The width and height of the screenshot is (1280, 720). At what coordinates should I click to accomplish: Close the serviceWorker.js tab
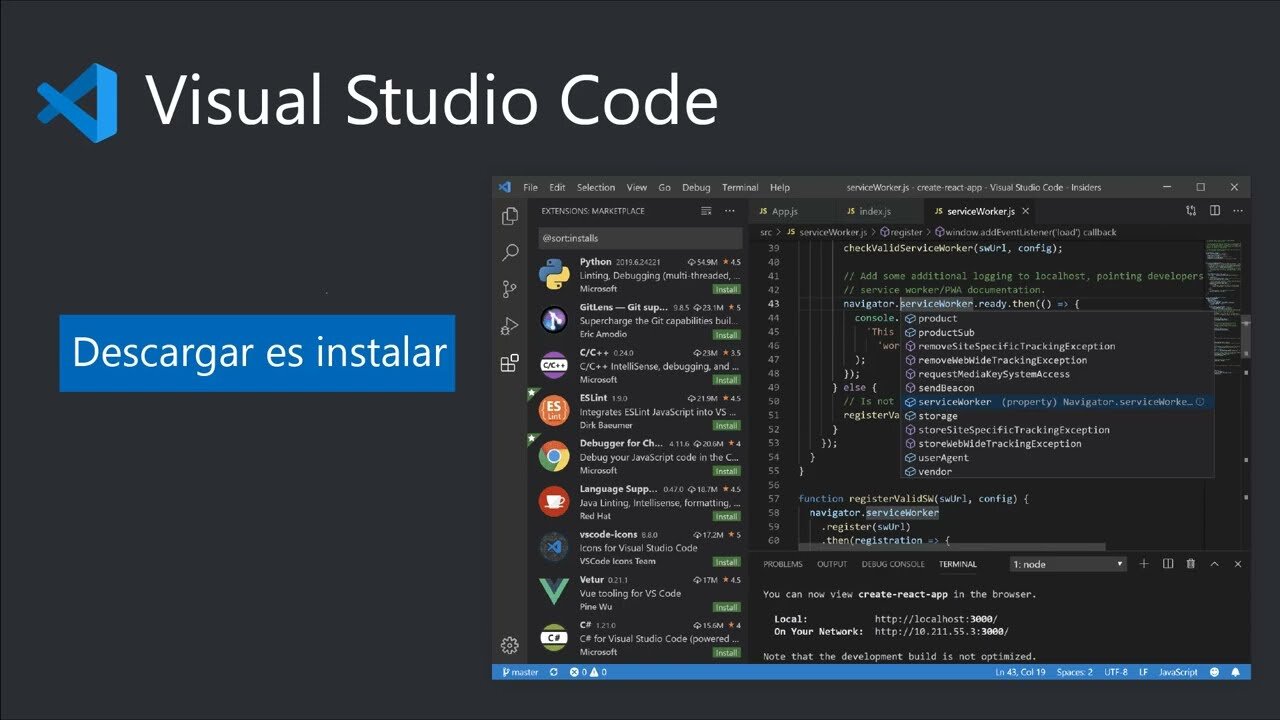[x=1026, y=211]
